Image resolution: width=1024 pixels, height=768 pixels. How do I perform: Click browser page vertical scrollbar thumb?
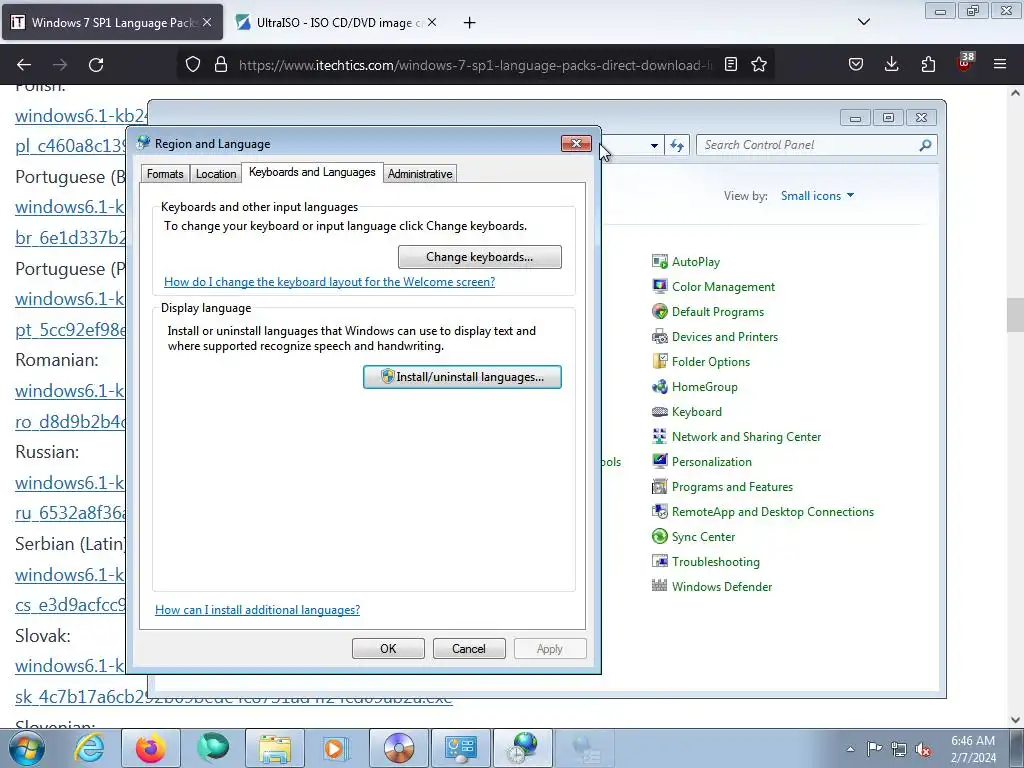(1015, 317)
